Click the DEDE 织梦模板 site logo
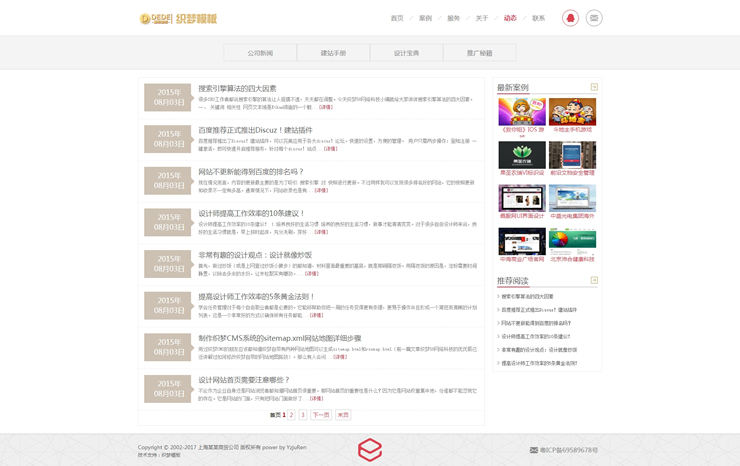740x466 pixels. [x=178, y=18]
